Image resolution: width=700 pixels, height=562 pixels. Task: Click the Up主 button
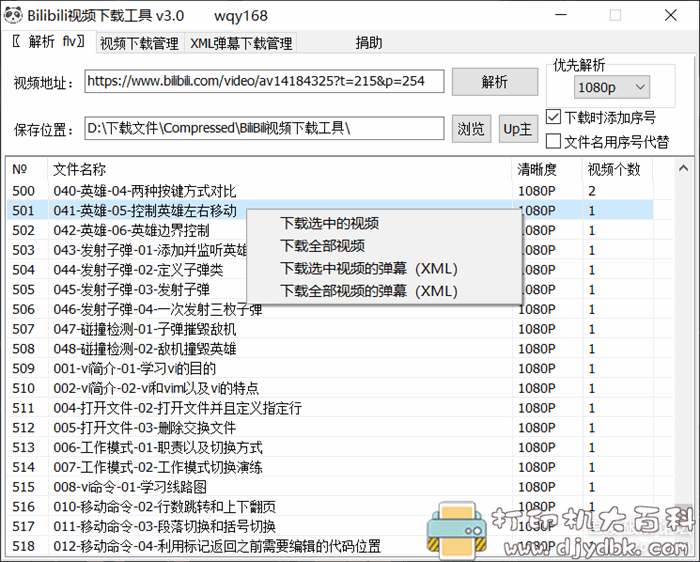[x=518, y=129]
